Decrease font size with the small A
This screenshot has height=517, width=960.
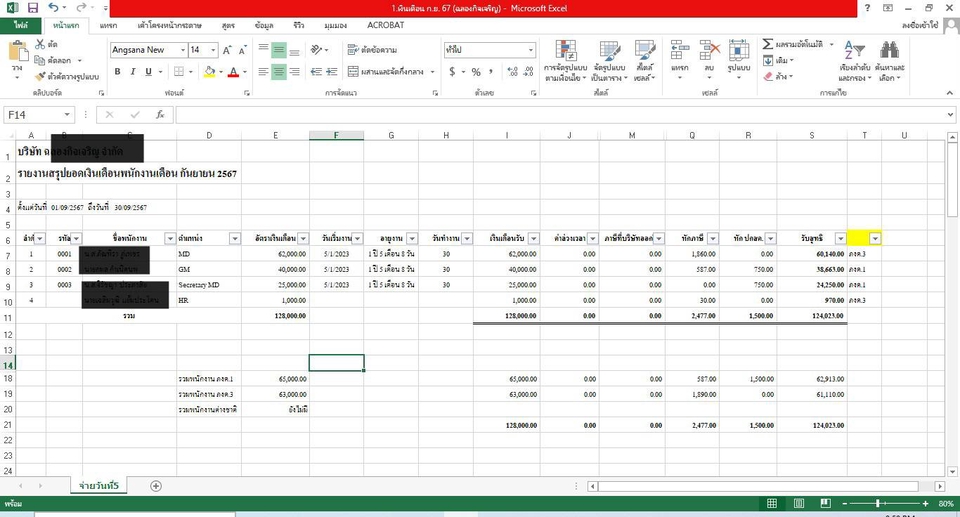coord(242,50)
